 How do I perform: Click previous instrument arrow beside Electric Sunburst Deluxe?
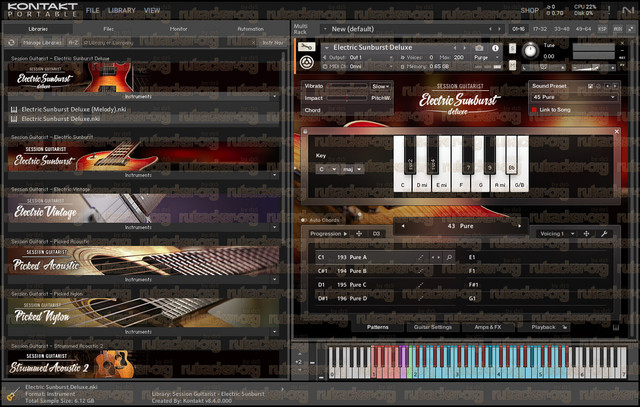(455, 48)
